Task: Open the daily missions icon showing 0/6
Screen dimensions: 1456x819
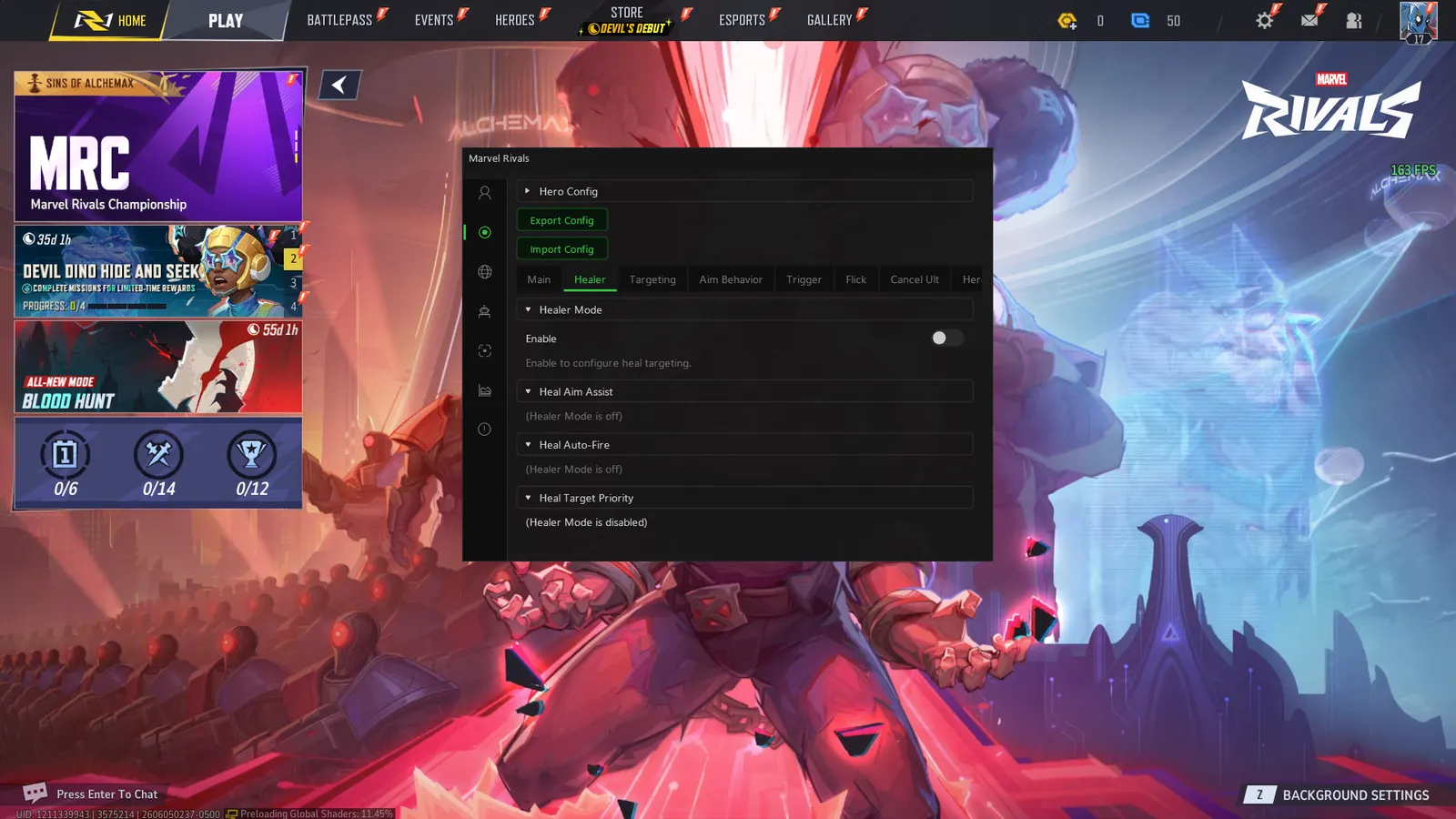Action: pos(66,454)
